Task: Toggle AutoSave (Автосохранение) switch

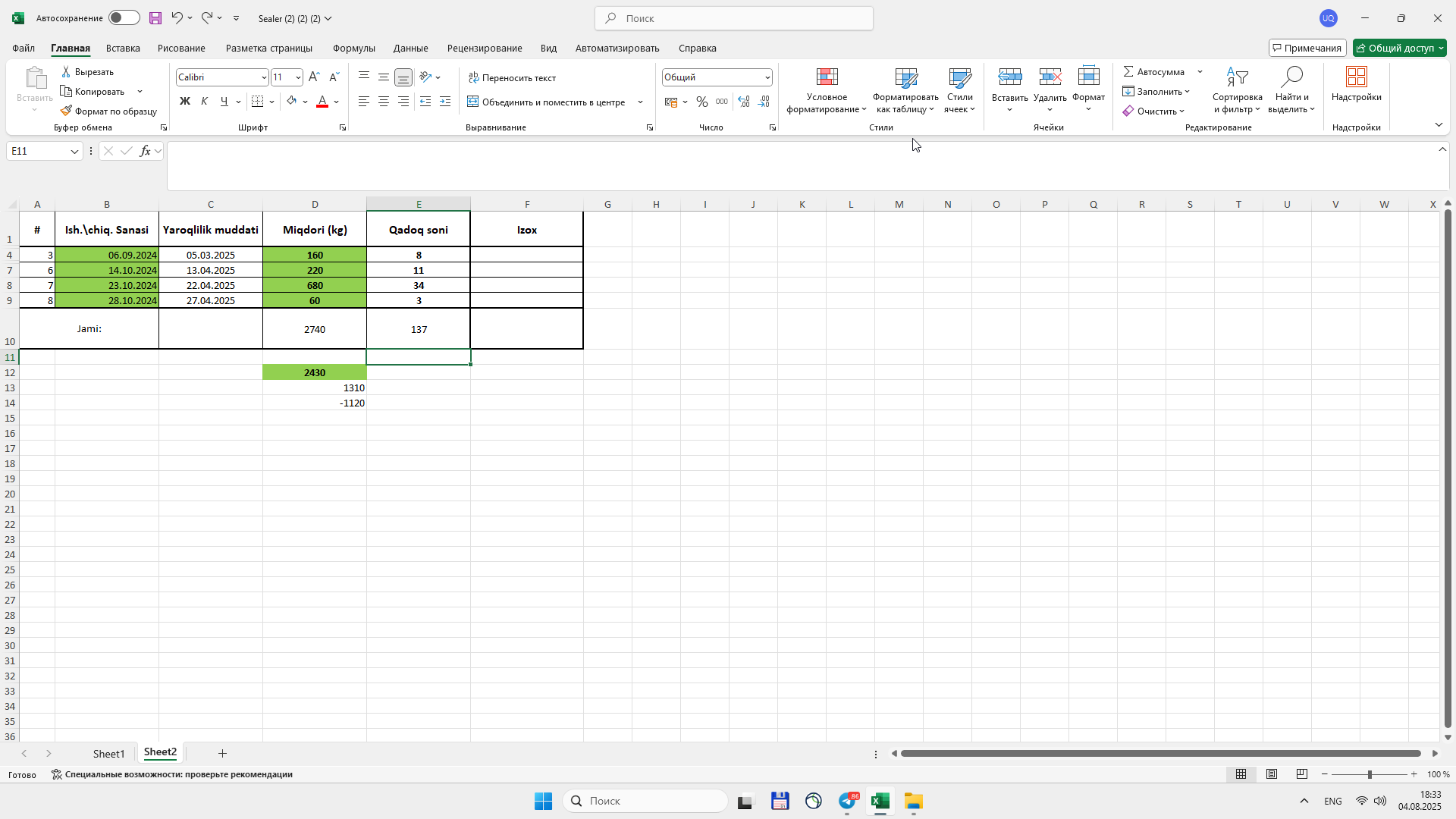Action: (x=124, y=17)
